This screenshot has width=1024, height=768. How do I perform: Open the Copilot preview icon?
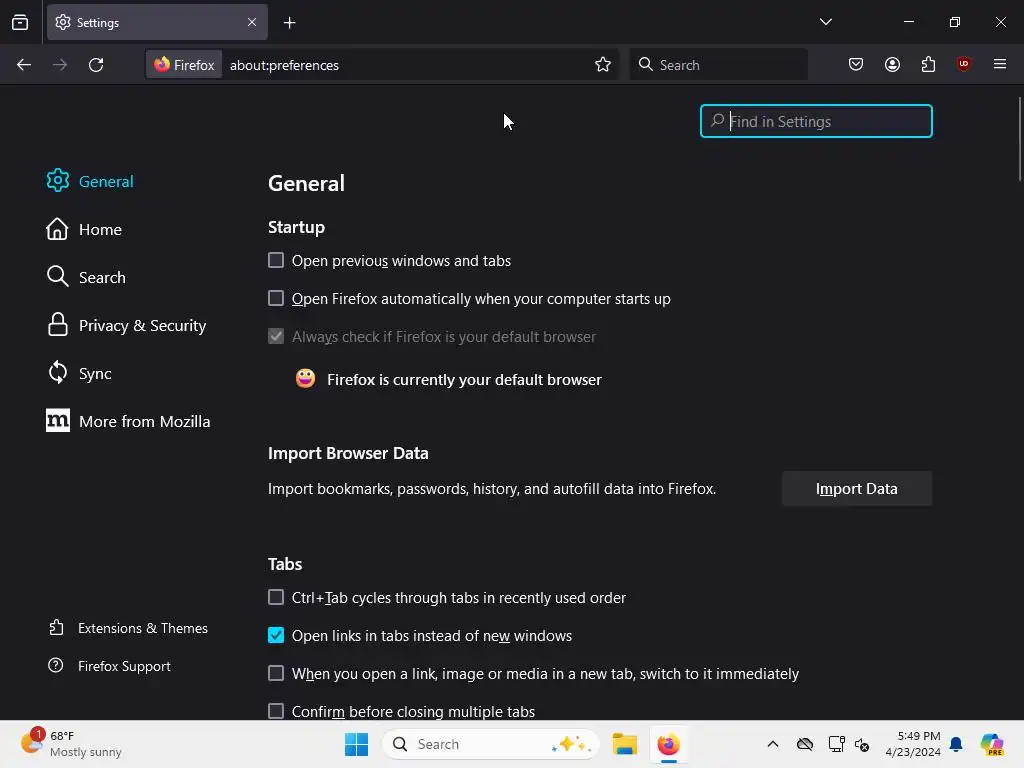coord(991,744)
